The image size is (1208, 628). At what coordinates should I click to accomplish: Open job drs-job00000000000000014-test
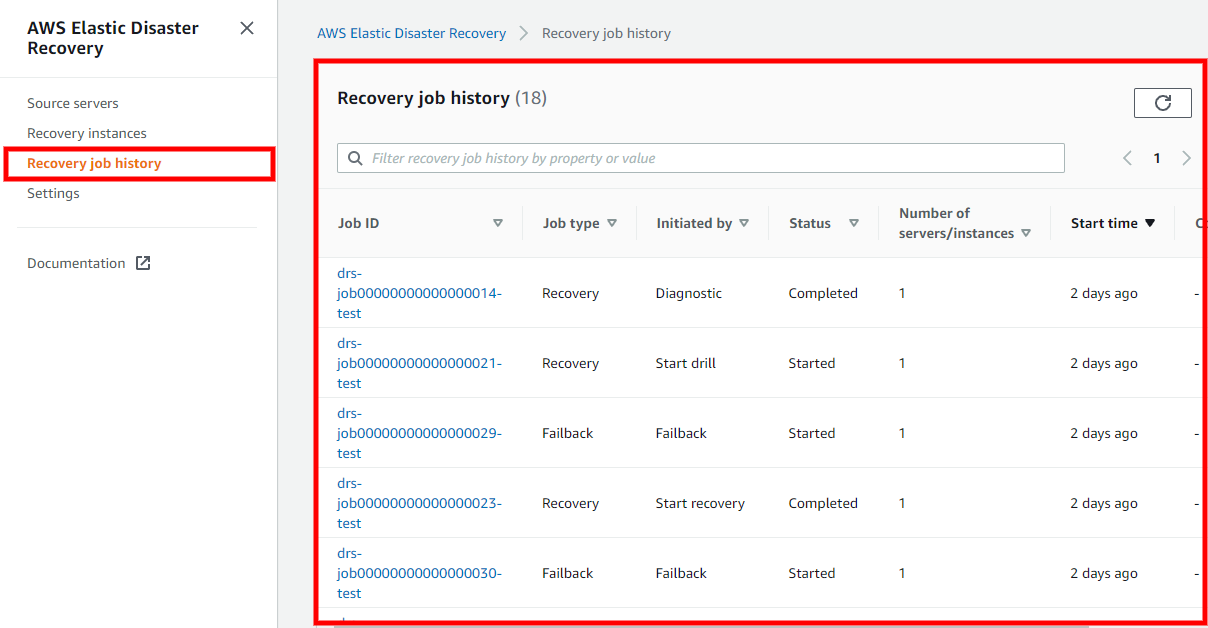coord(419,293)
